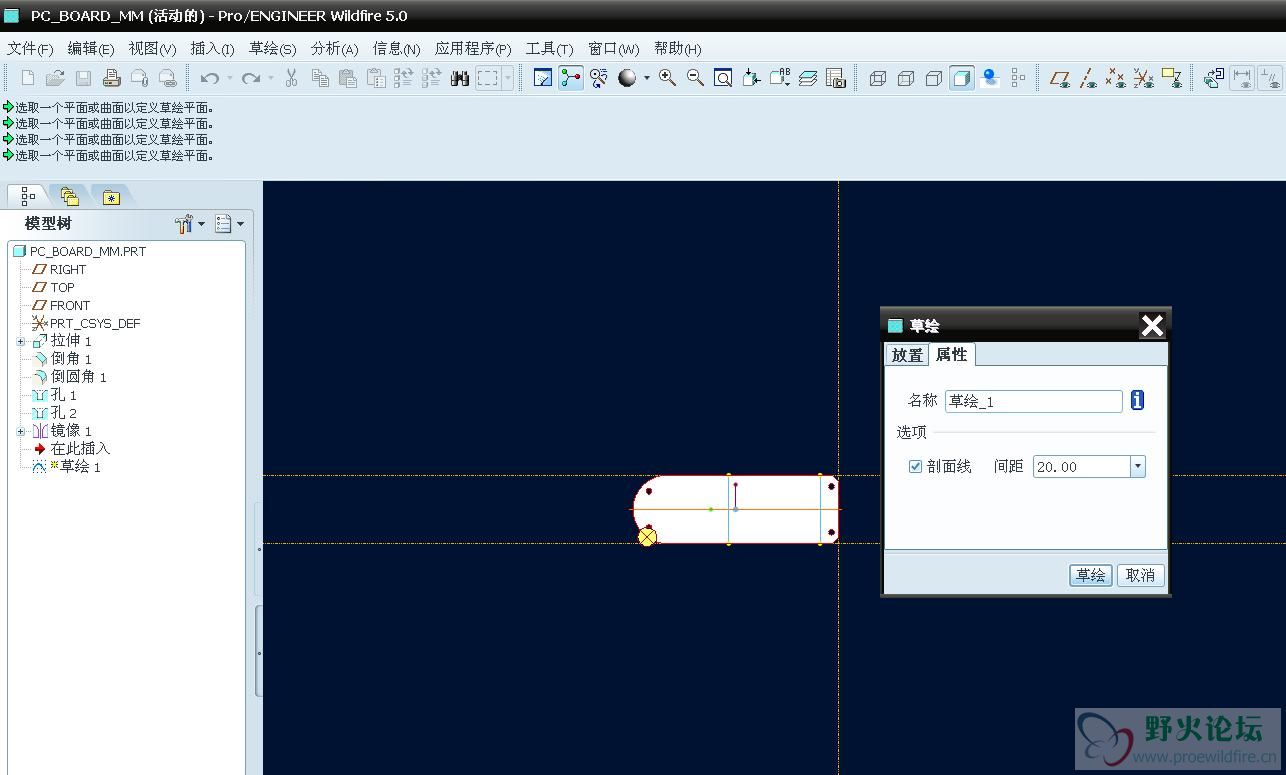
Task: Toggle the spin center icon
Action: click(571, 78)
